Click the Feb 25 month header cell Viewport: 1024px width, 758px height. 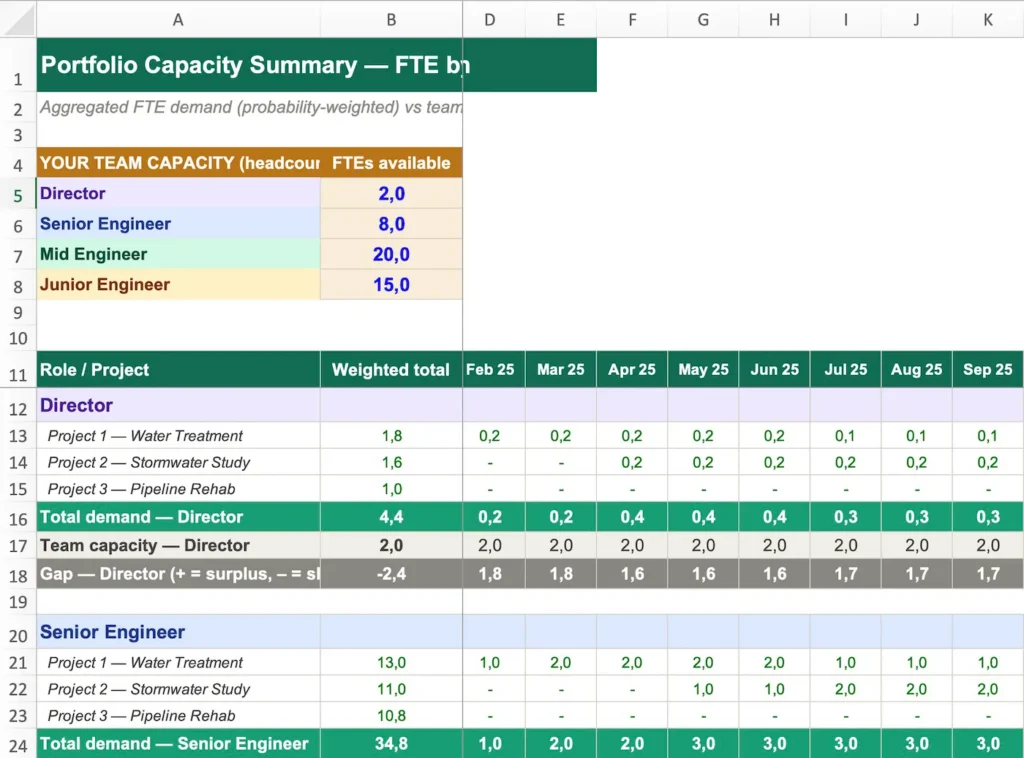pos(492,369)
